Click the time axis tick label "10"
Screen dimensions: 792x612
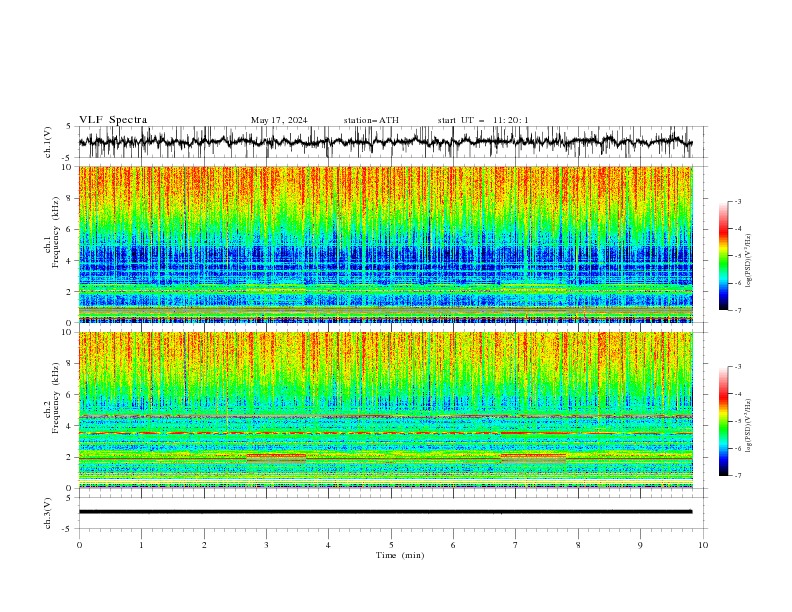pyautogui.click(x=703, y=545)
